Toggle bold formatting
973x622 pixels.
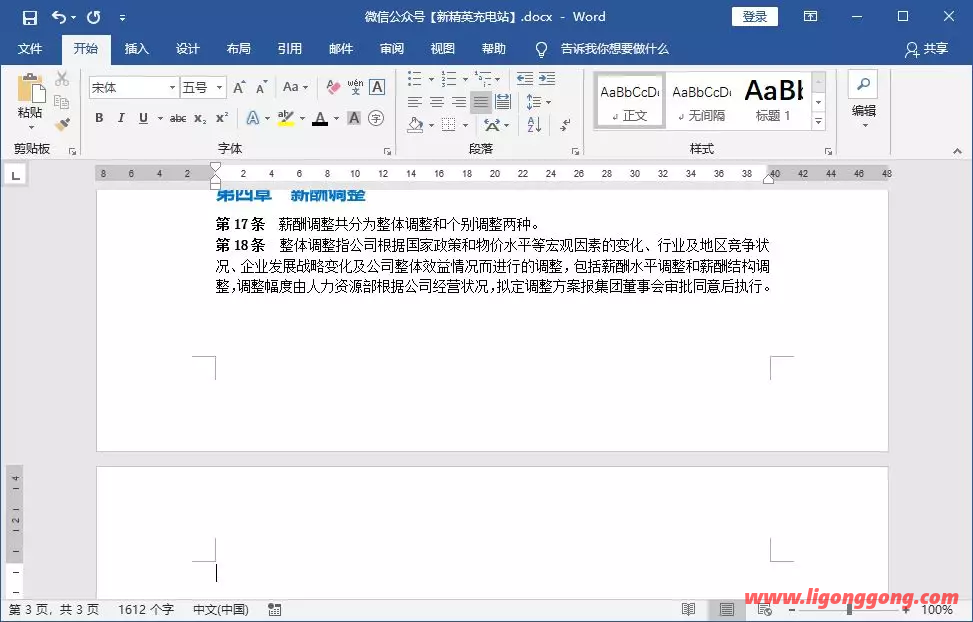pos(99,118)
